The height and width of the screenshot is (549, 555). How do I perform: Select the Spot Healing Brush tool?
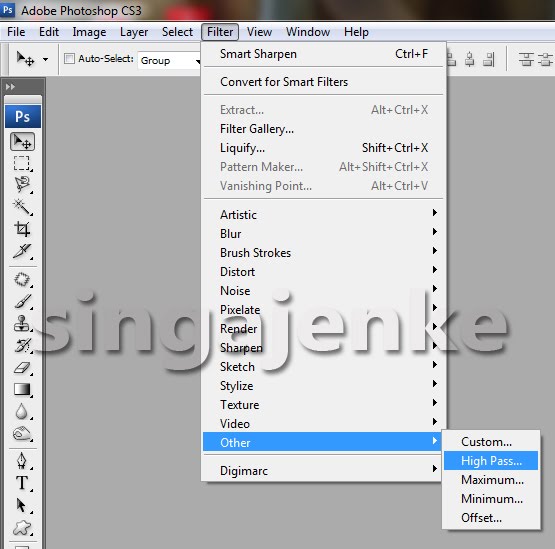[22, 279]
